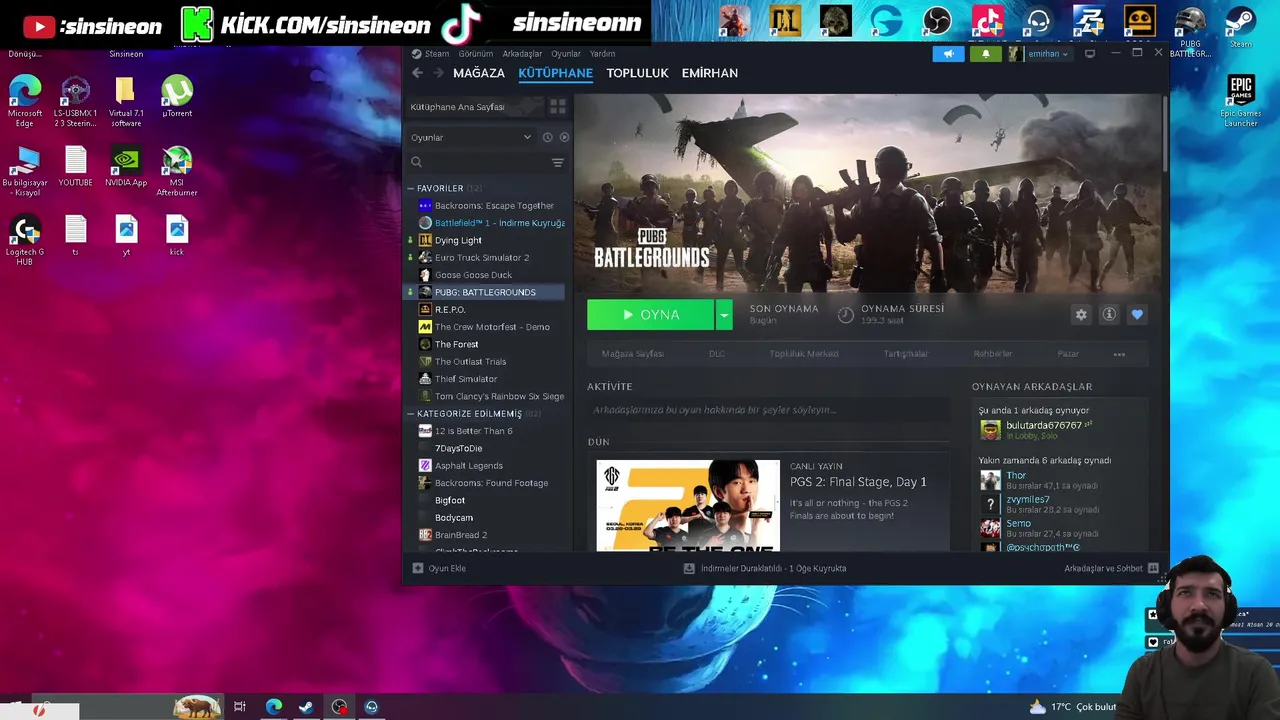The height and width of the screenshot is (720, 1280).
Task: Open the library advanced filter options icon
Action: (558, 162)
